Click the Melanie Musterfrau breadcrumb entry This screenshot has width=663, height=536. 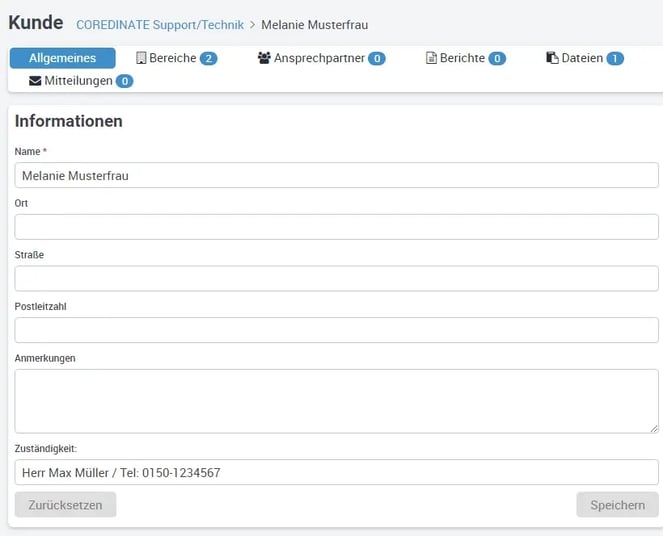pos(314,23)
